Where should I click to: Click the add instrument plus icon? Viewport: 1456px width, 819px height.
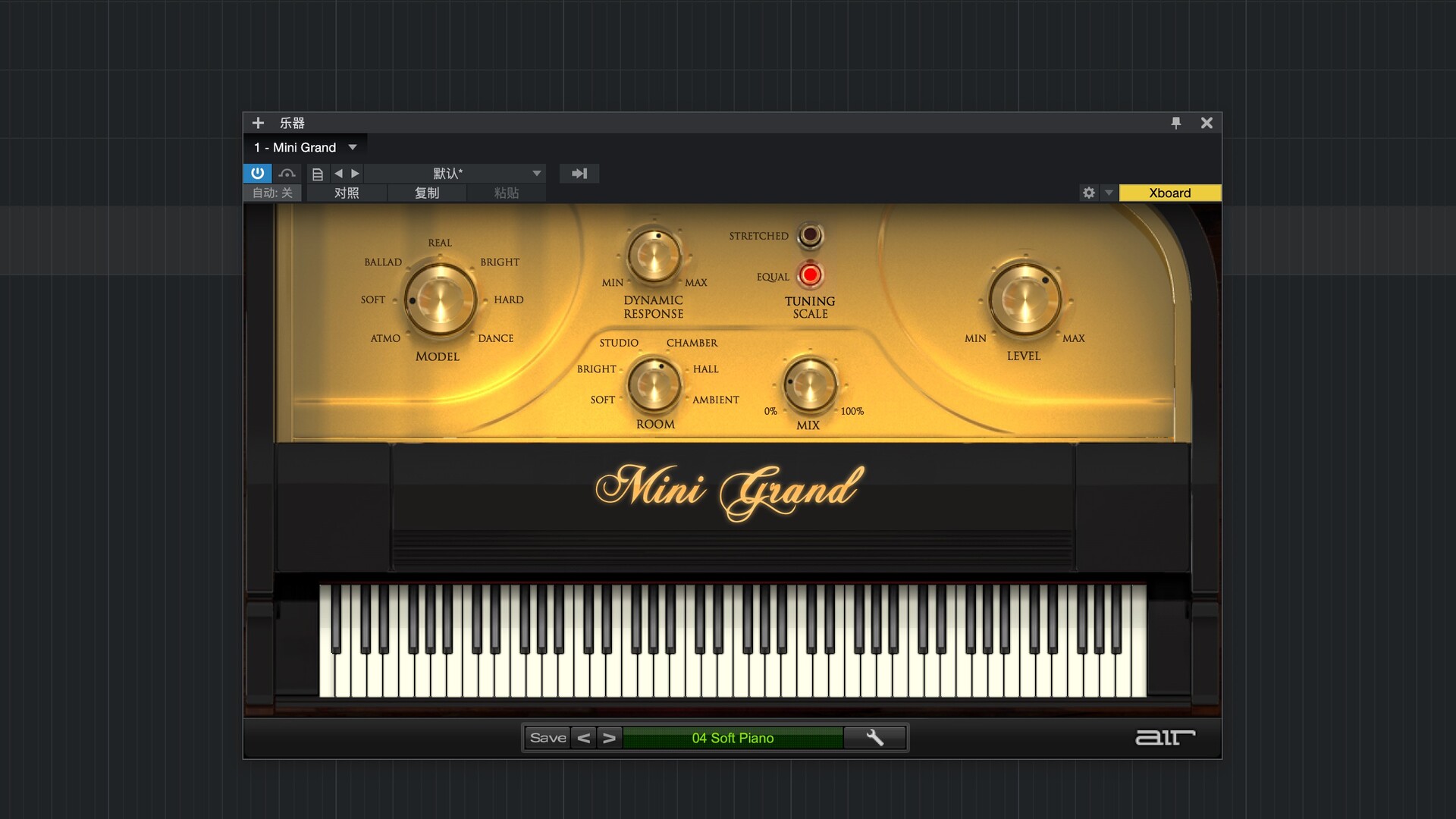pos(258,123)
